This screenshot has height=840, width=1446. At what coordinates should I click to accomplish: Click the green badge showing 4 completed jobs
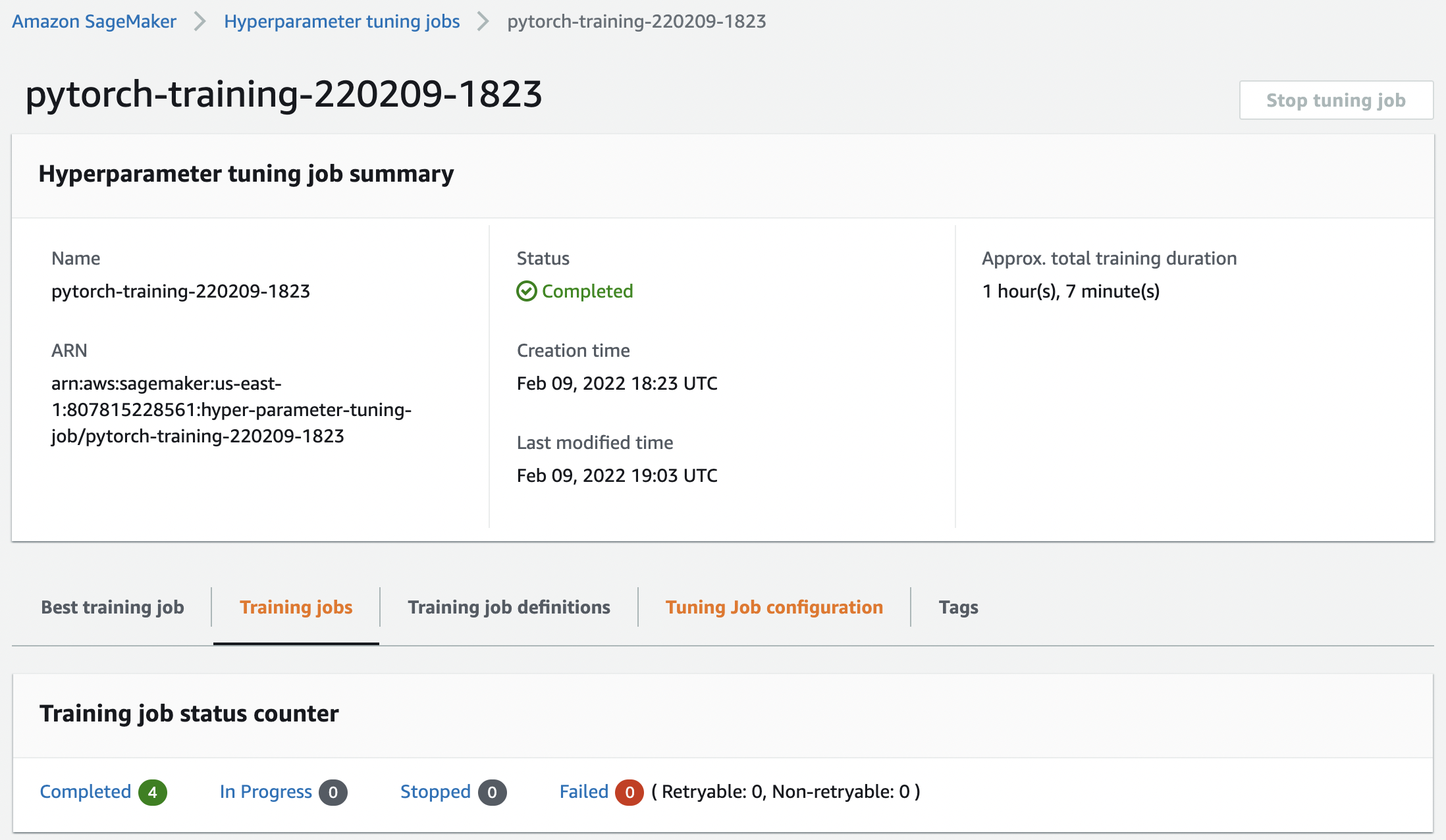[153, 793]
